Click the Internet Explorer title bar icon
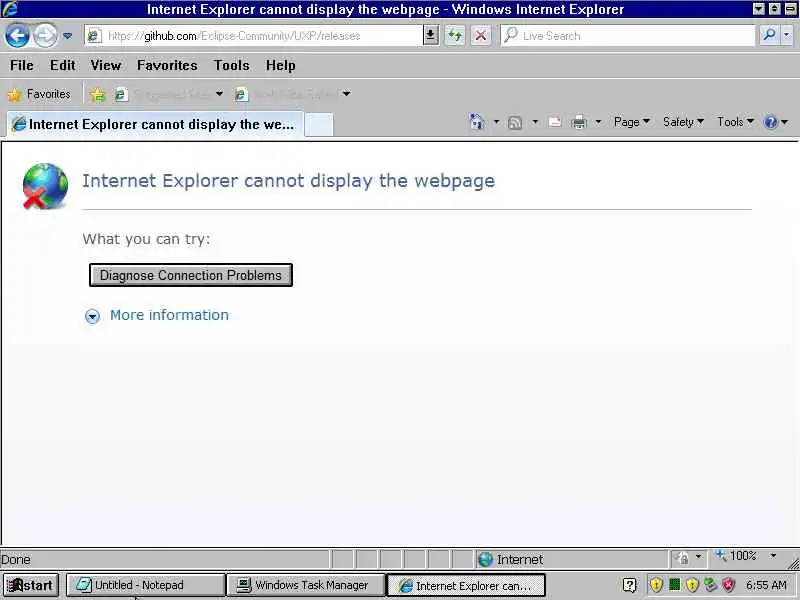Image resolution: width=800 pixels, height=600 pixels. [x=10, y=9]
